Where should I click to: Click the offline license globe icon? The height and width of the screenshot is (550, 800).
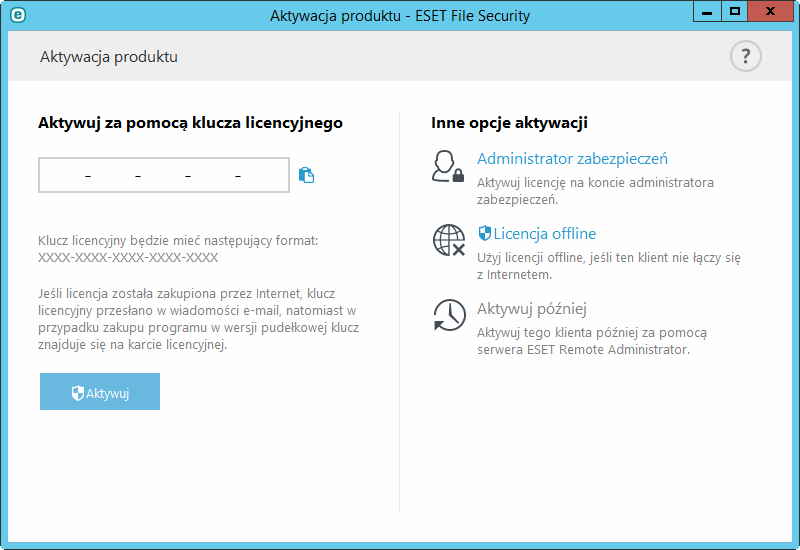(449, 240)
